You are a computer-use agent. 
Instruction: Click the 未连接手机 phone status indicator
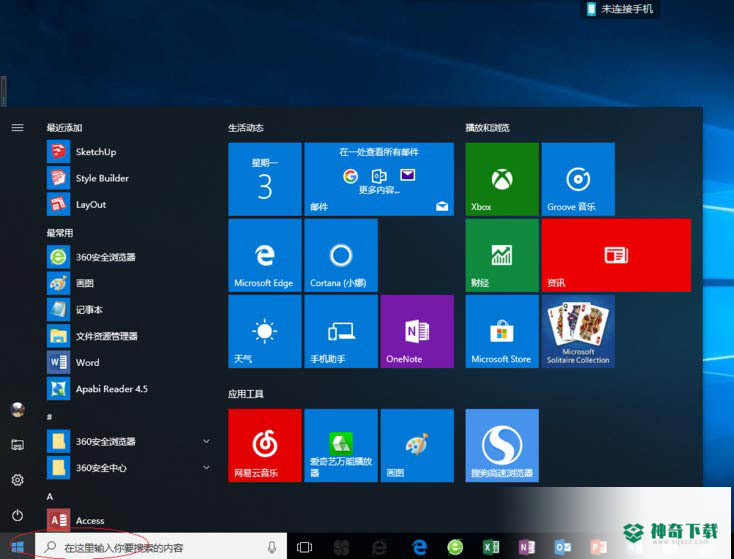coord(620,9)
